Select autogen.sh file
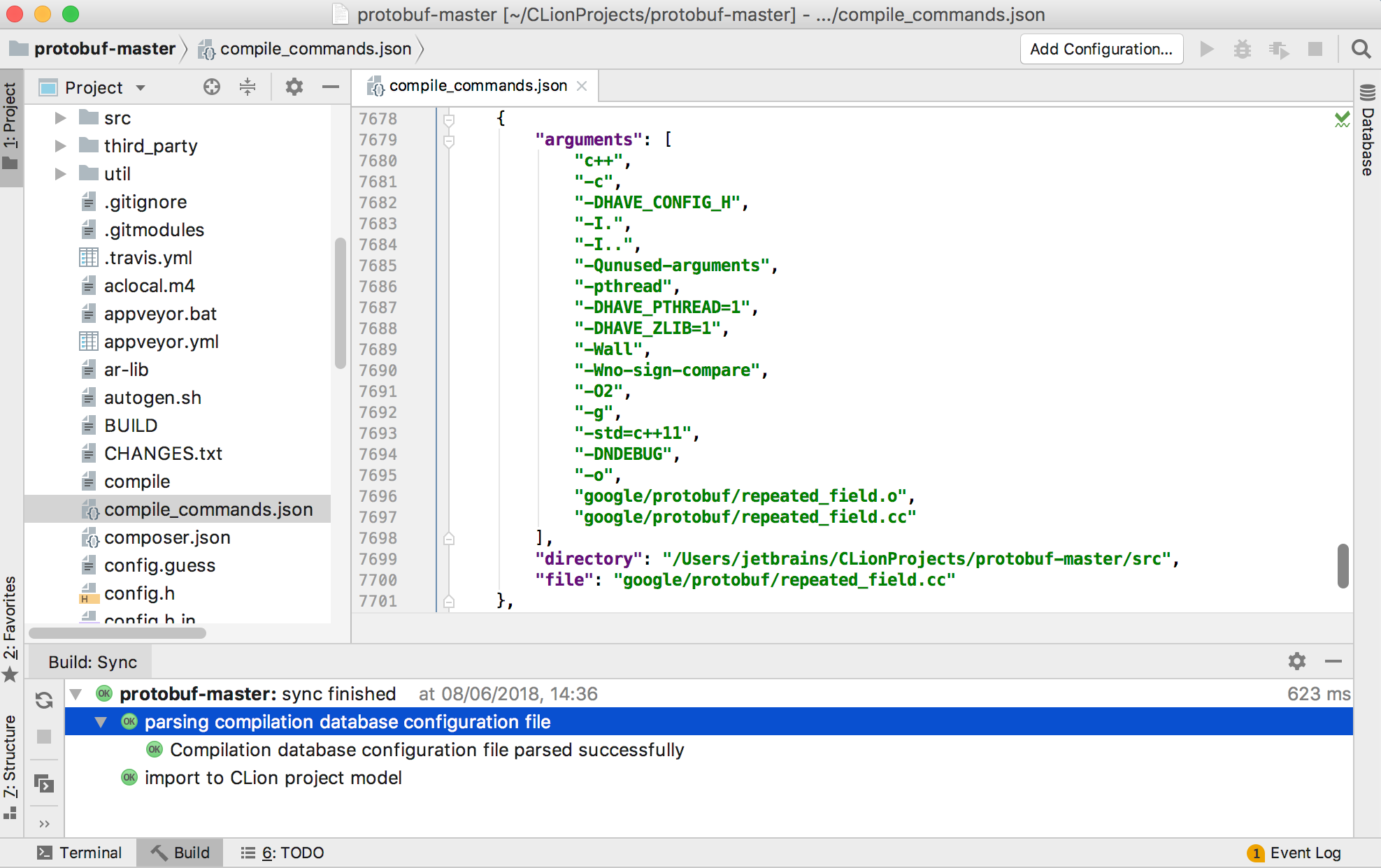 tap(152, 398)
